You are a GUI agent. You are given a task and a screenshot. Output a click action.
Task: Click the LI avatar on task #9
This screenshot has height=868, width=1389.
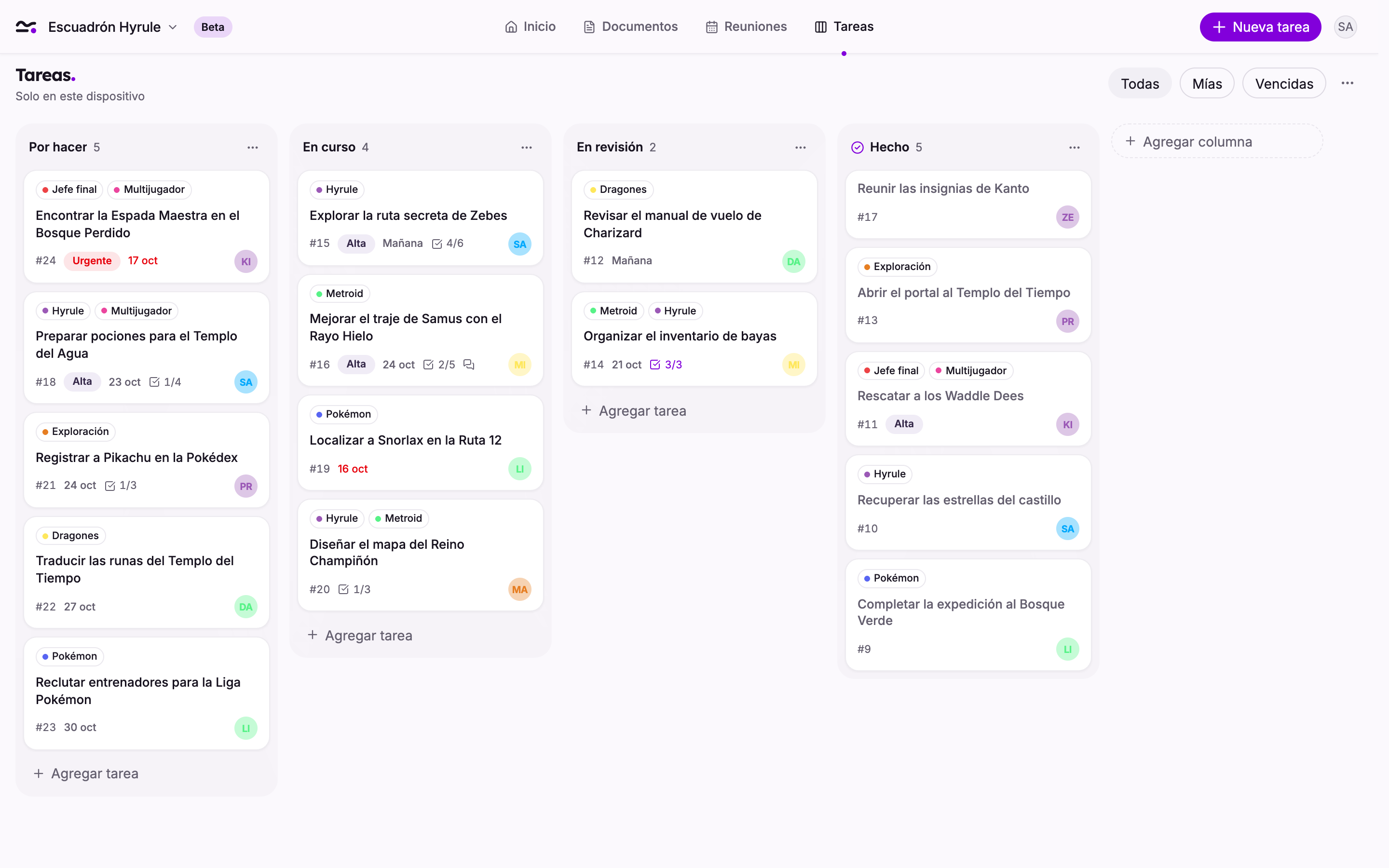1067,649
